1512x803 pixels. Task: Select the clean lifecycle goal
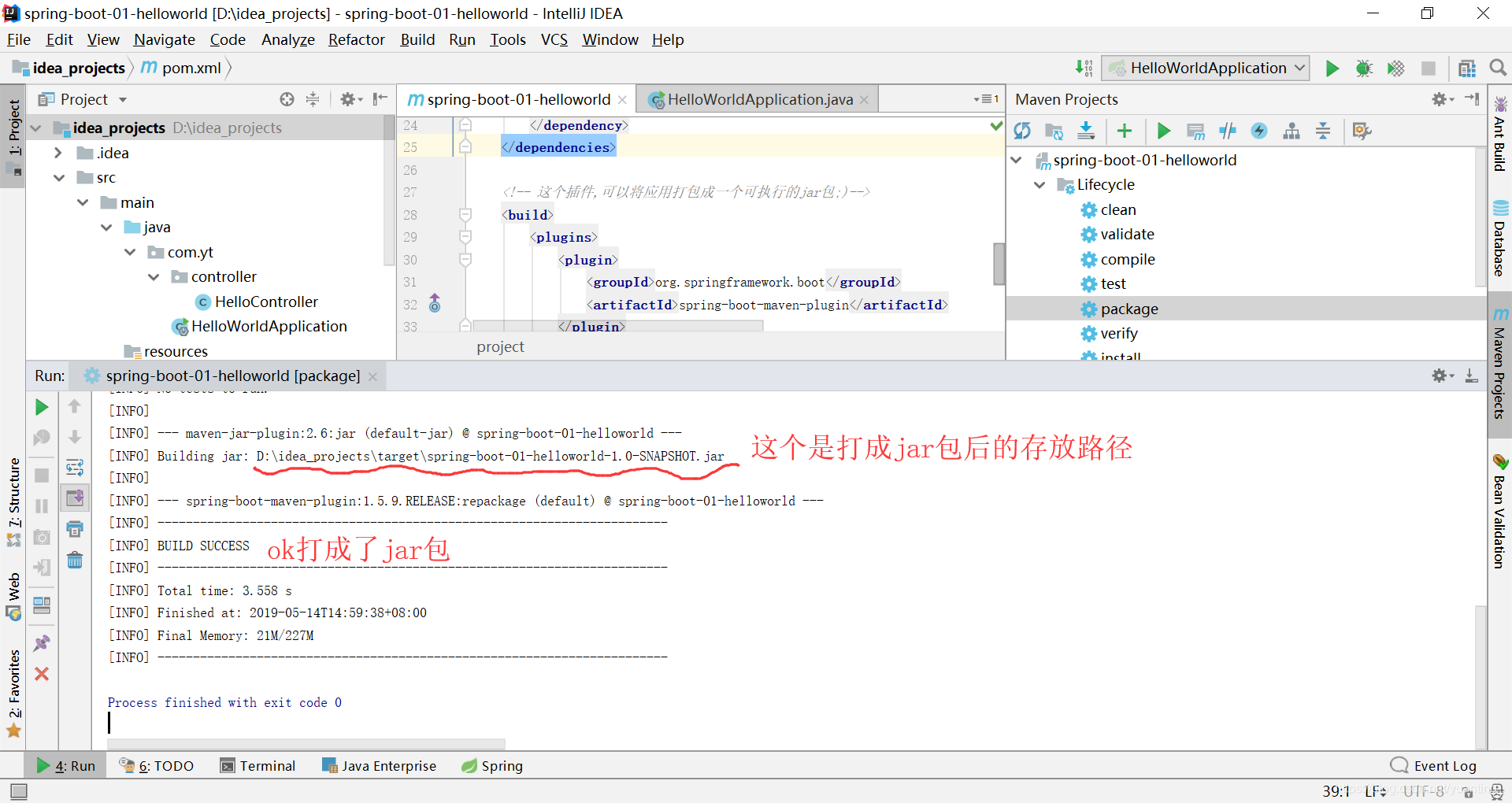[1108, 210]
